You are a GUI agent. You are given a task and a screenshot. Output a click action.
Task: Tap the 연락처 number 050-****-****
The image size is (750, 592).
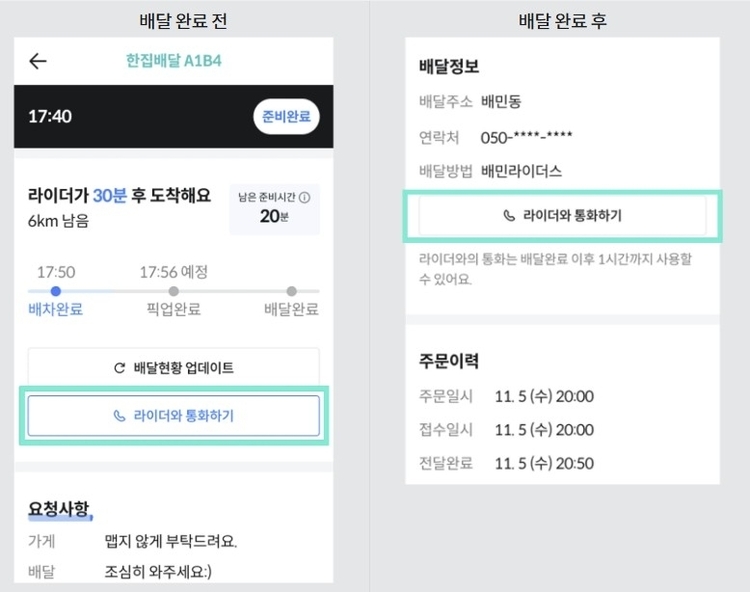[527, 136]
